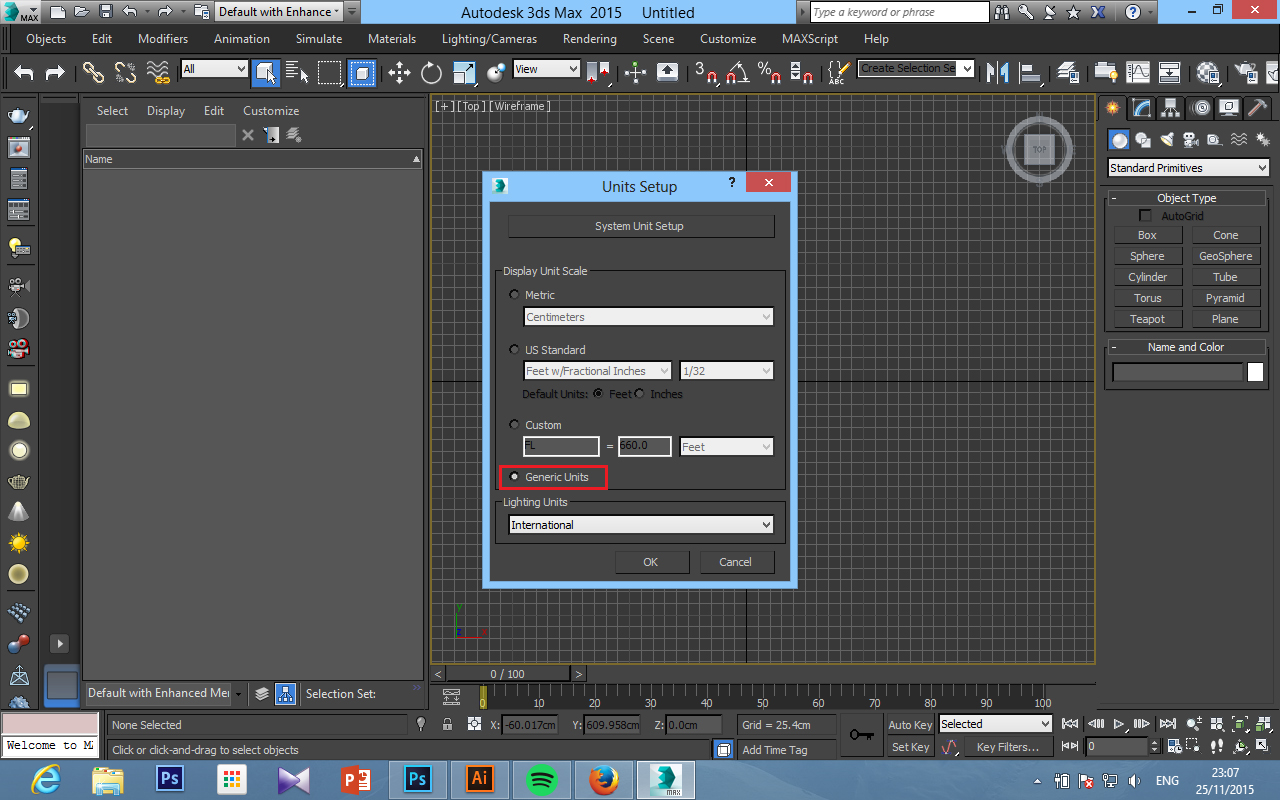Open the object color swatch
1280x800 pixels.
[x=1256, y=371]
